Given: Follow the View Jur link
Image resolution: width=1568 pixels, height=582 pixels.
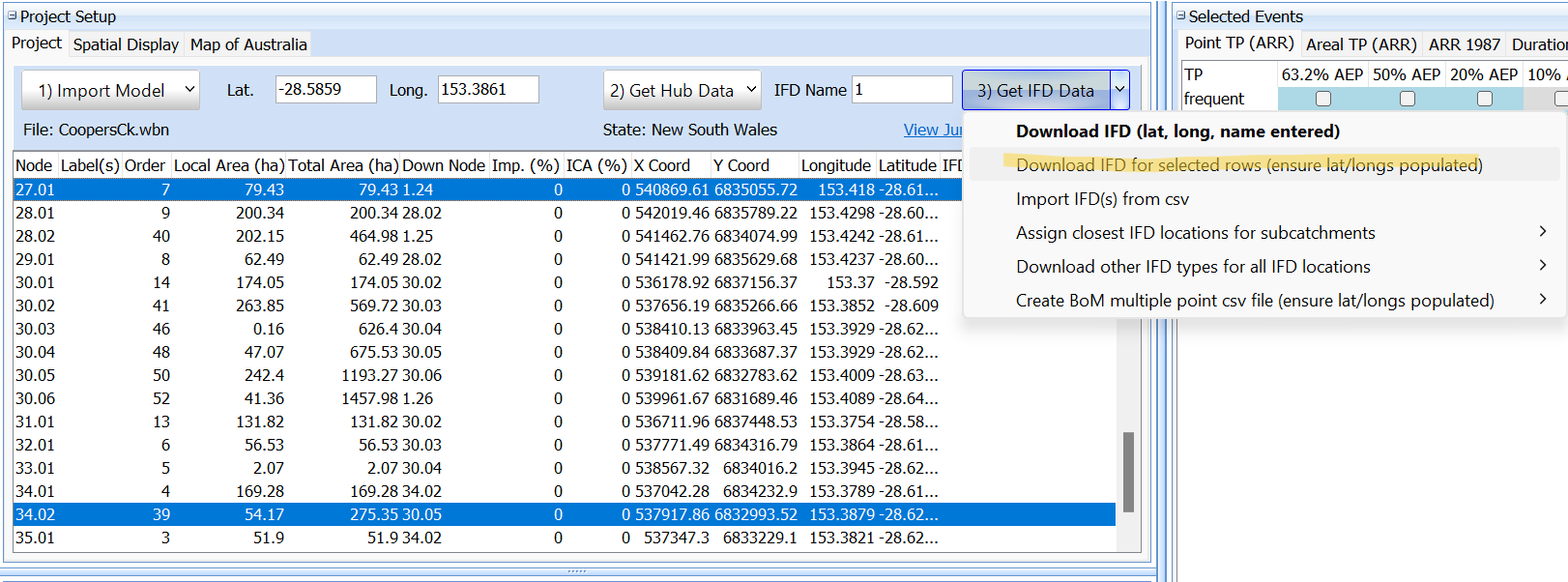Looking at the screenshot, I should (932, 130).
